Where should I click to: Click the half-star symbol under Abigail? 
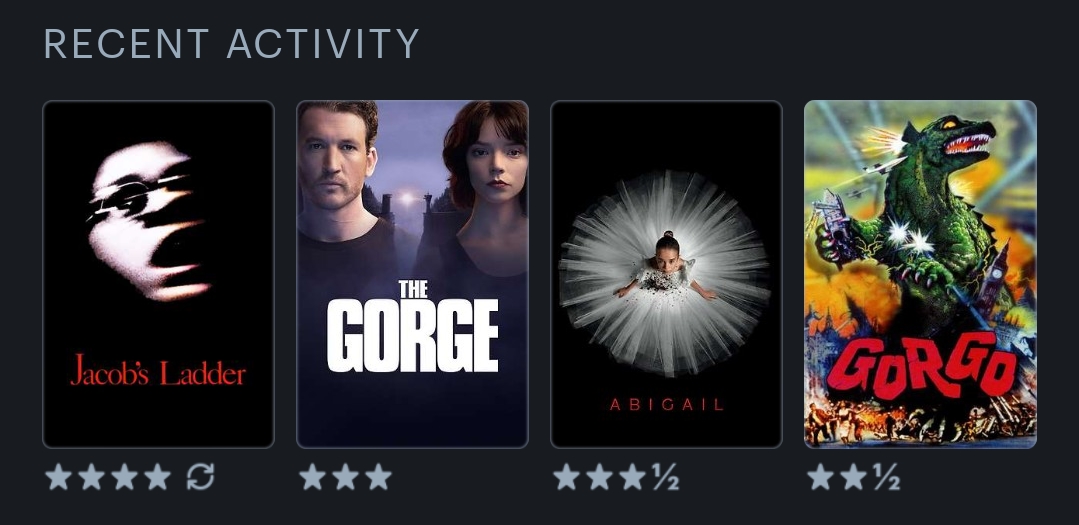[x=666, y=476]
